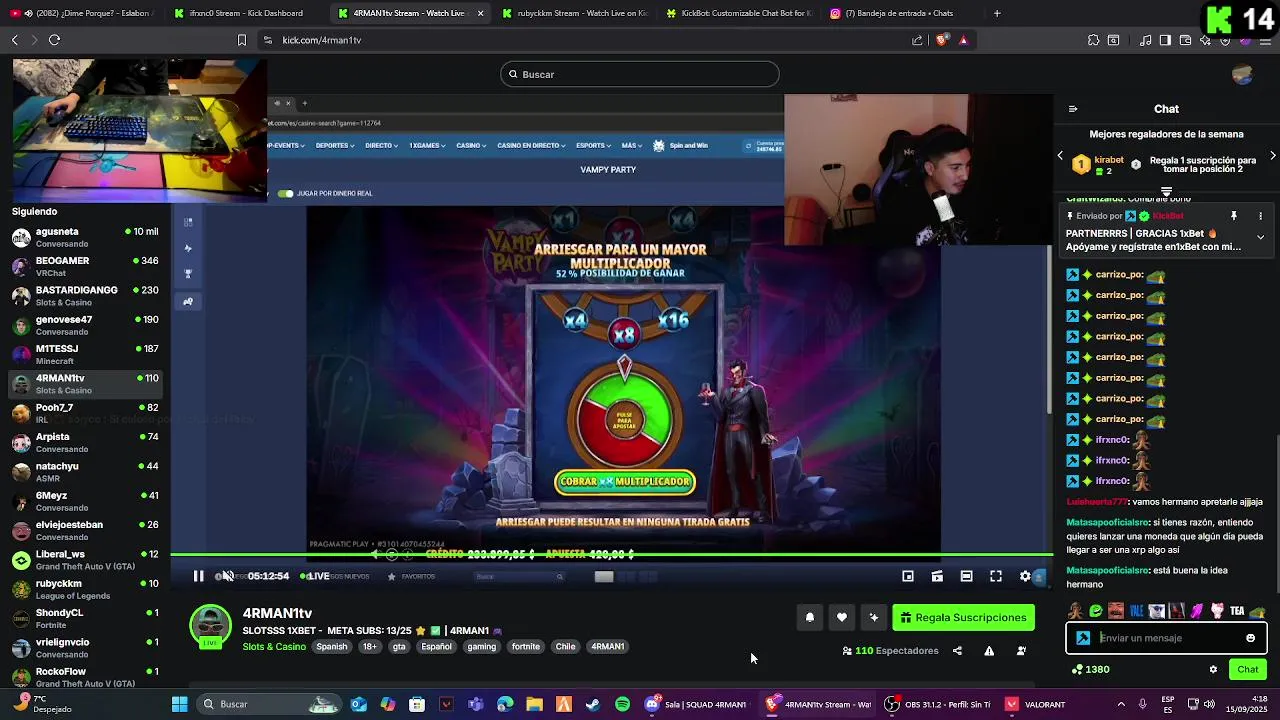Open OBS window from the taskbar
Screen dimensions: 1280x720
(937, 704)
